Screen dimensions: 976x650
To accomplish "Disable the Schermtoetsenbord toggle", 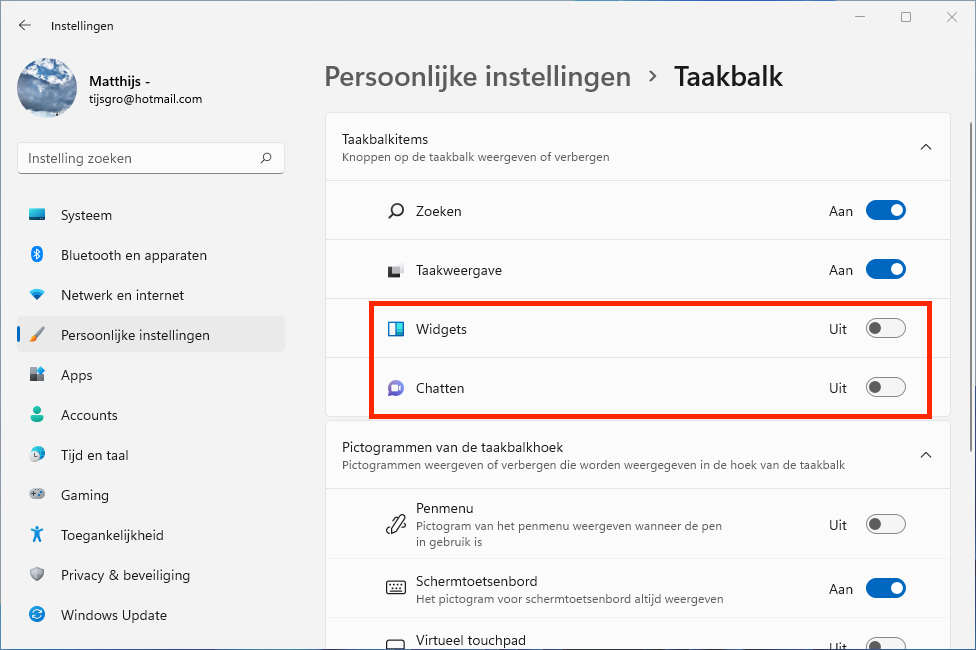I will (x=885, y=589).
